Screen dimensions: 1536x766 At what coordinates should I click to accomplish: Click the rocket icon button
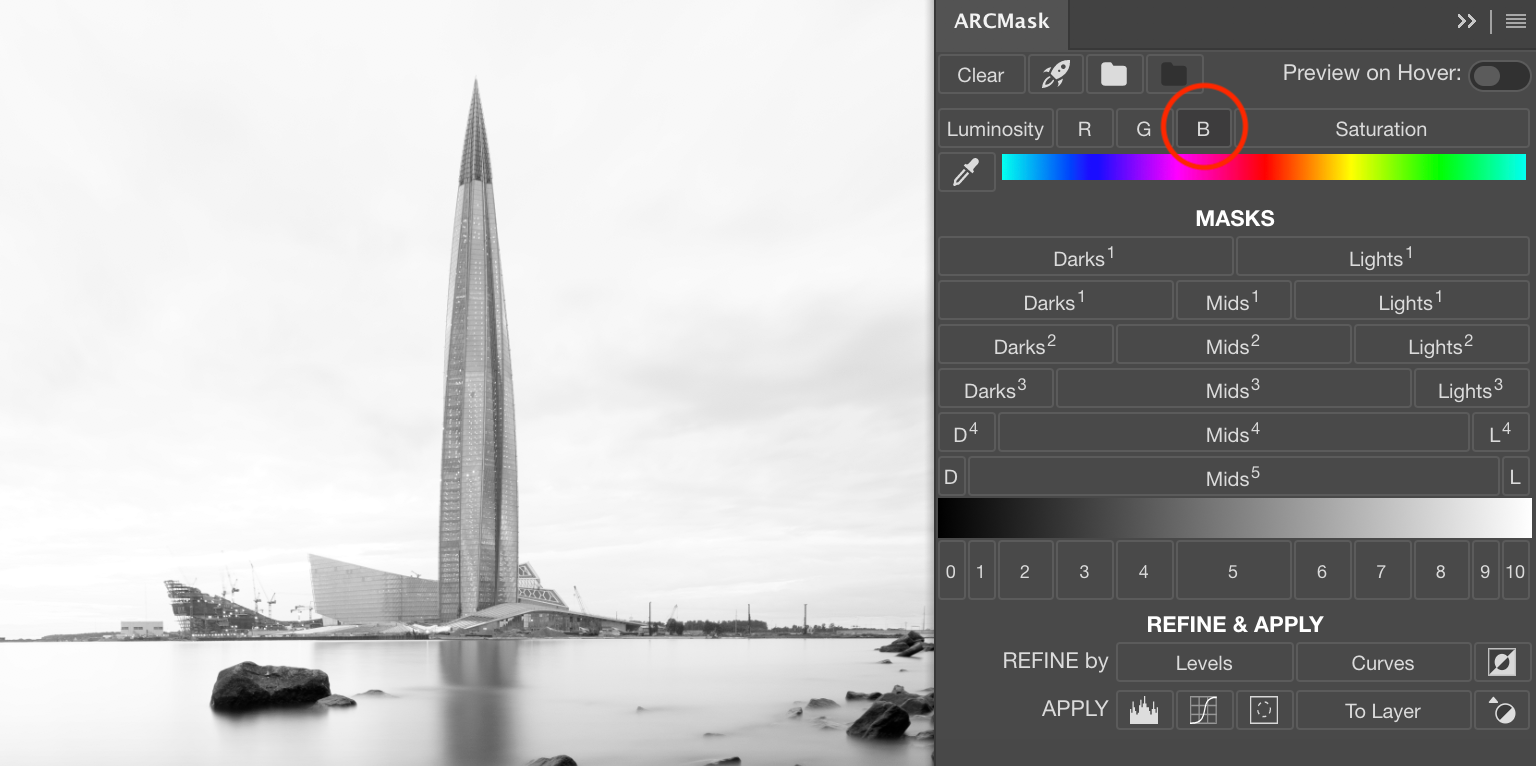1055,74
